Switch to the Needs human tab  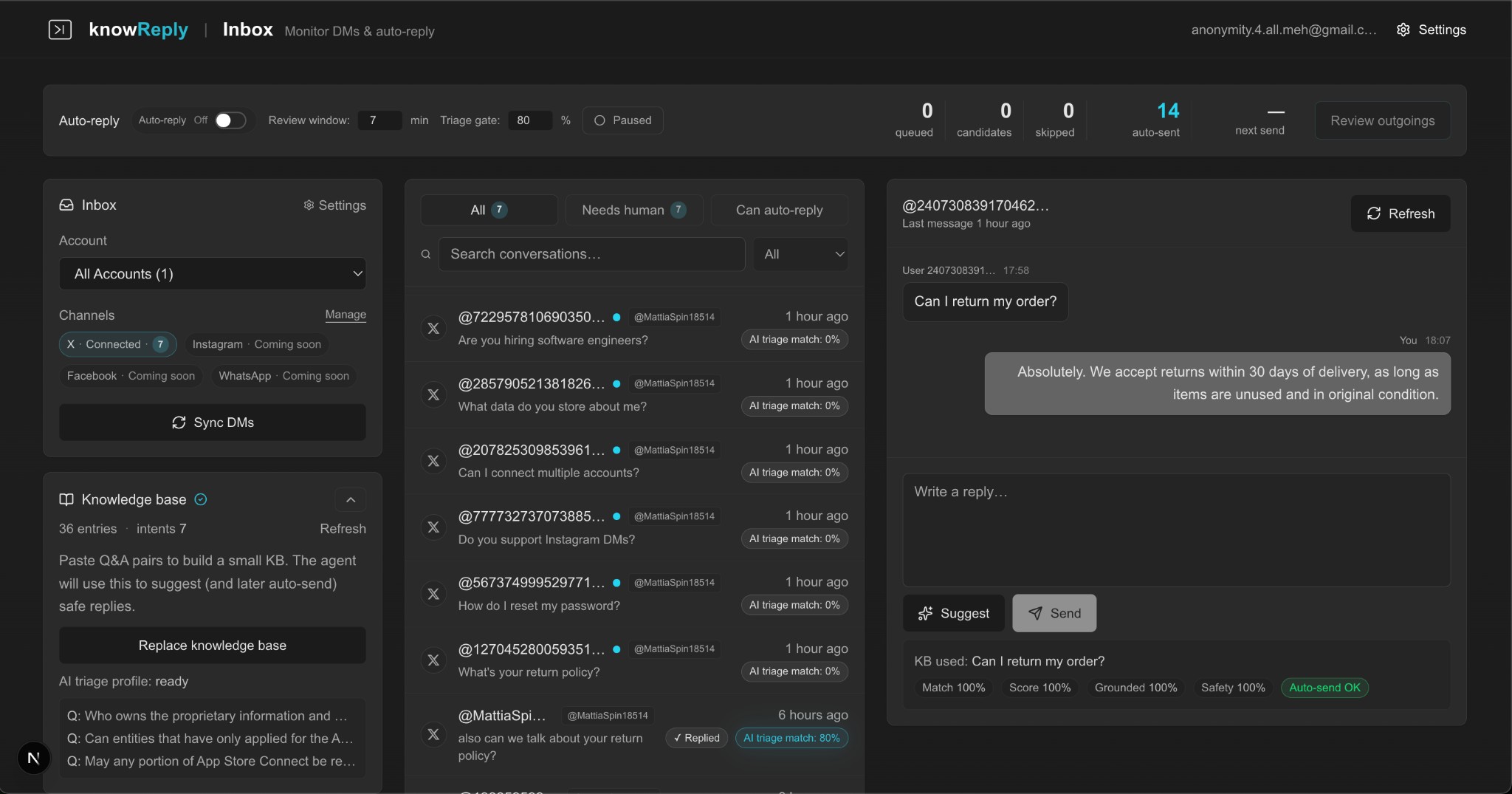[633, 211]
